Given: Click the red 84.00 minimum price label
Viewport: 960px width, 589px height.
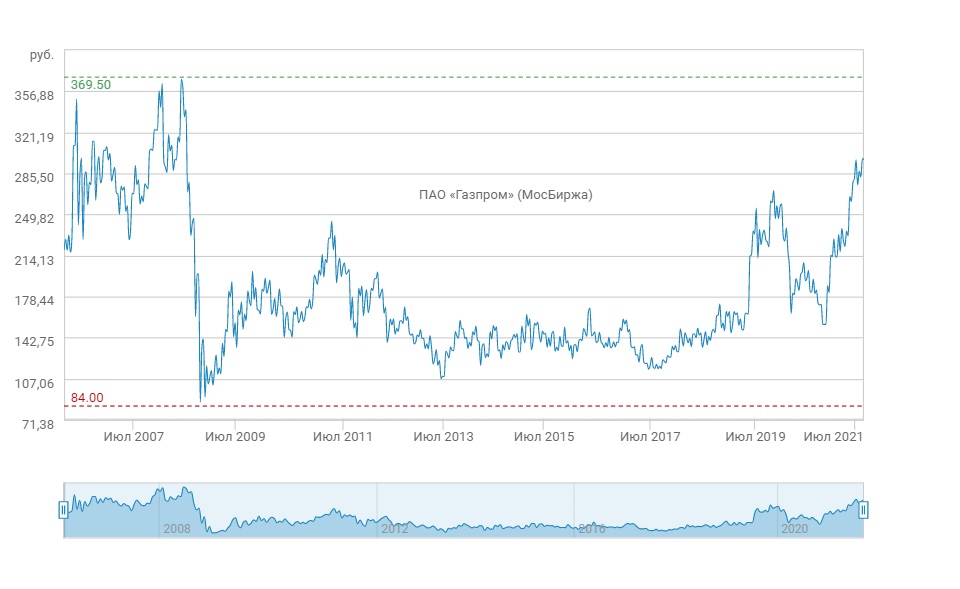Looking at the screenshot, I should coord(87,398).
